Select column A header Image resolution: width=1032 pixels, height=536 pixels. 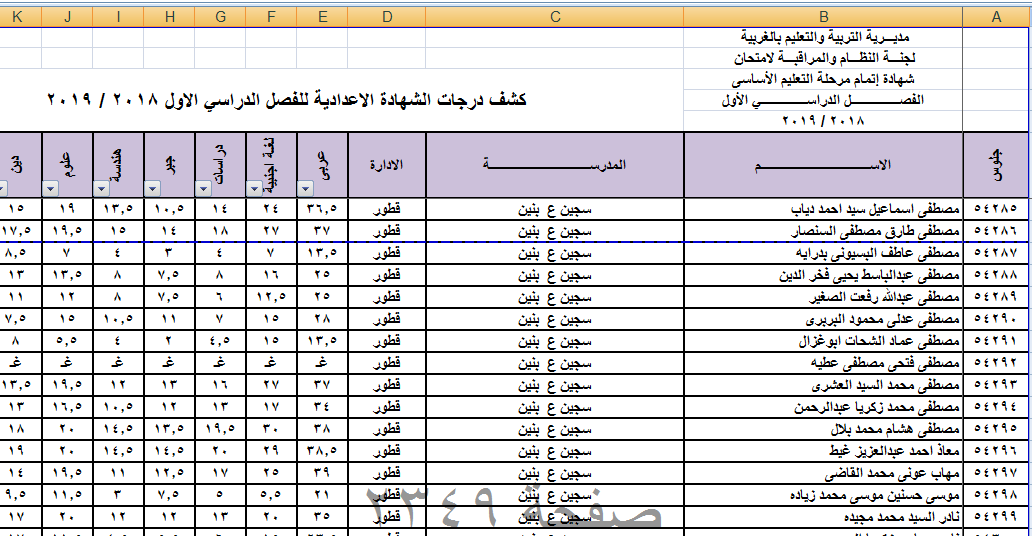click(996, 15)
